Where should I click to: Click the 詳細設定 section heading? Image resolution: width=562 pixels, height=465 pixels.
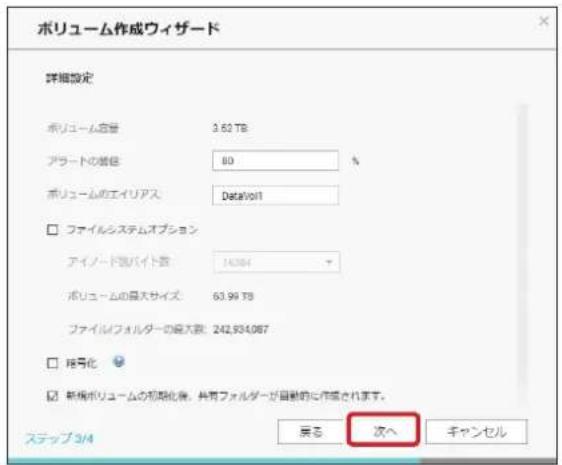[70, 78]
